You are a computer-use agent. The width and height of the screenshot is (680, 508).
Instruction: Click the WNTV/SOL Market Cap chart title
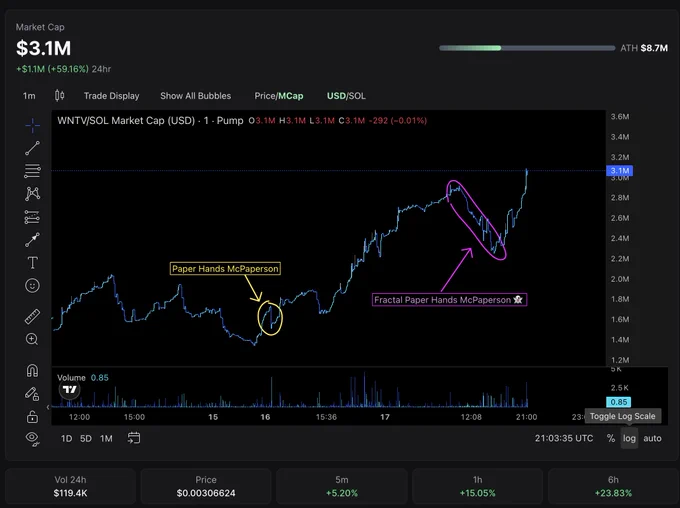[150, 121]
